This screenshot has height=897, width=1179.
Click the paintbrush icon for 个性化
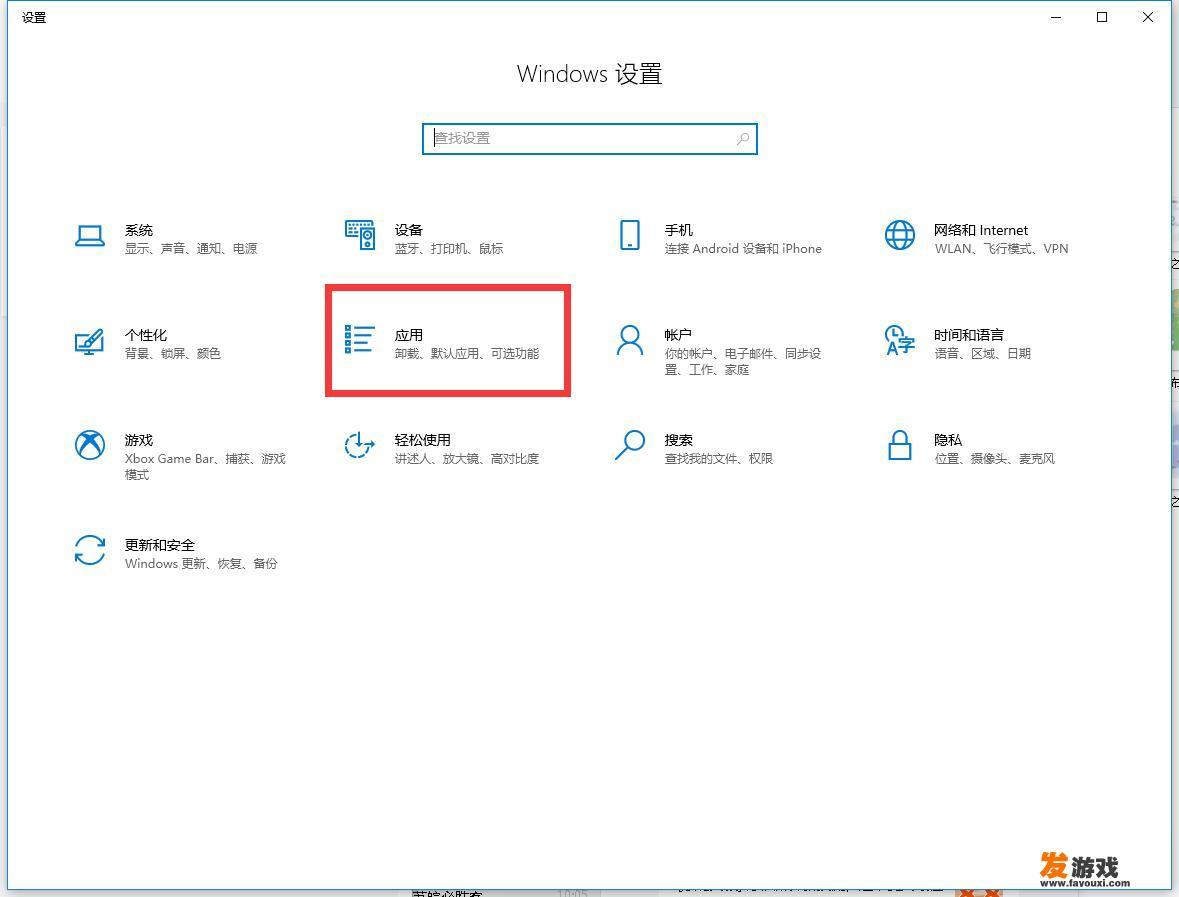89,342
